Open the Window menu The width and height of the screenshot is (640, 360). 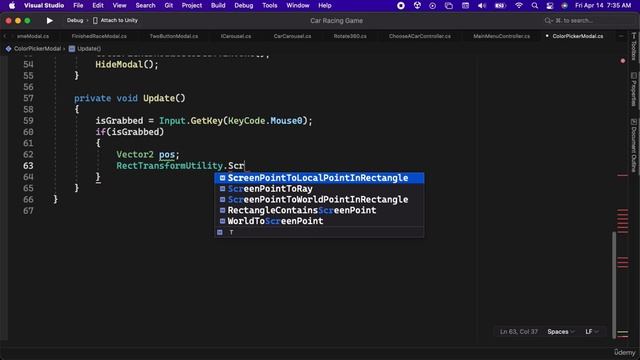coord(298,6)
